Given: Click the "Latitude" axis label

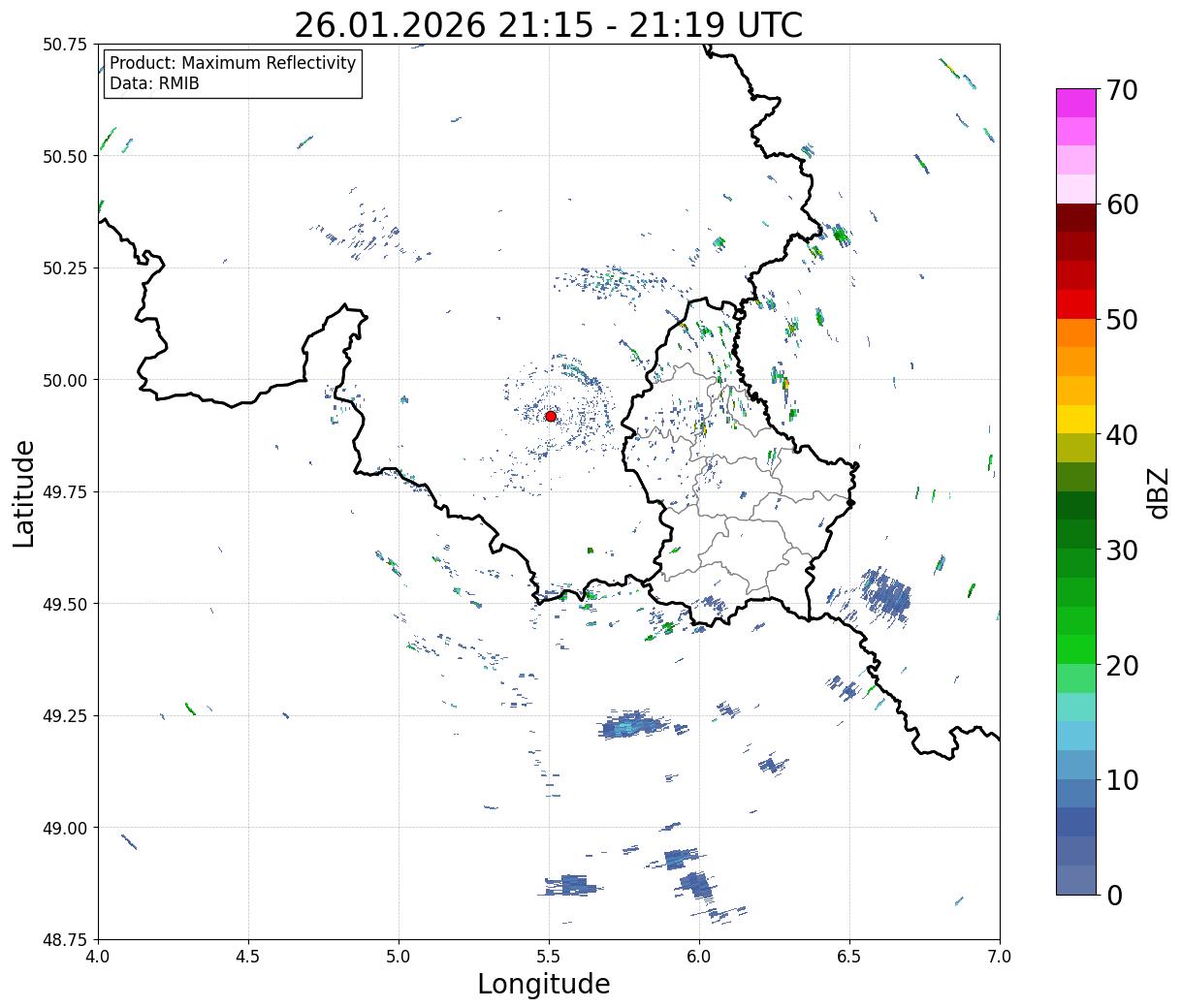Looking at the screenshot, I should click(x=24, y=493).
